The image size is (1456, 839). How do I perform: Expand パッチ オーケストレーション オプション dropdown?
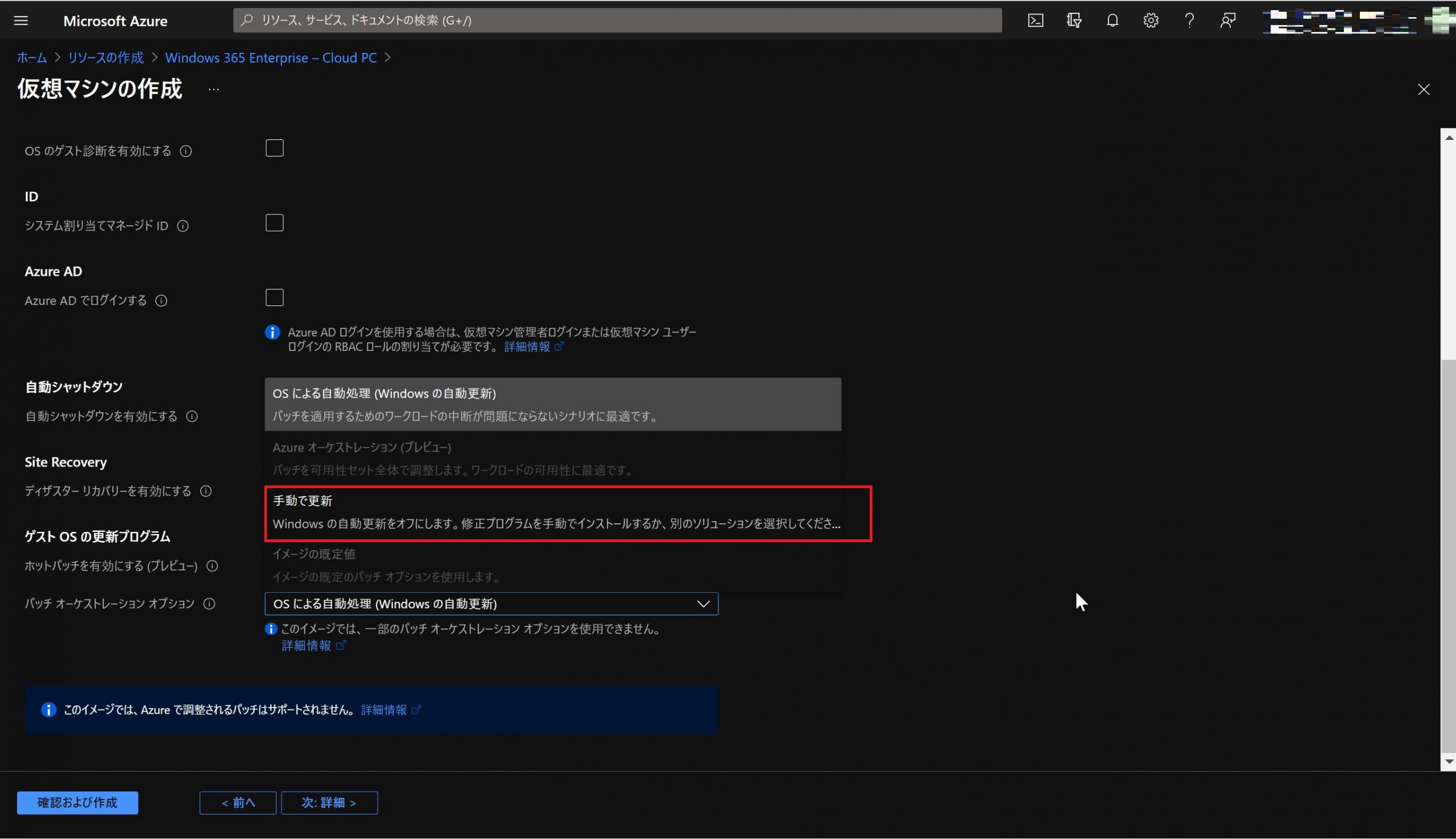coord(491,604)
